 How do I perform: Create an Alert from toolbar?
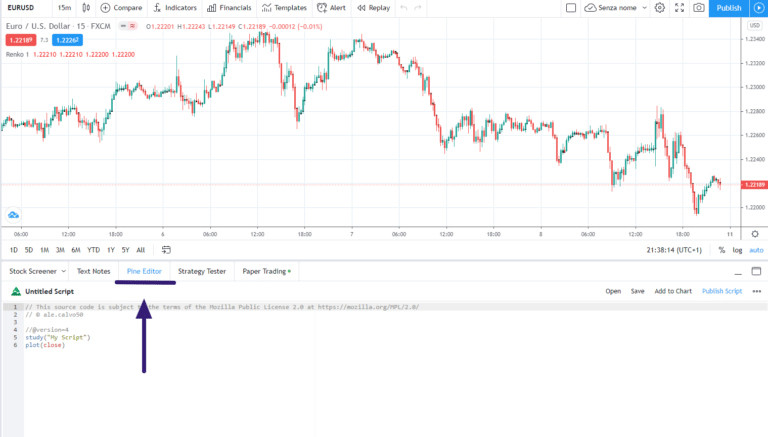pos(332,8)
